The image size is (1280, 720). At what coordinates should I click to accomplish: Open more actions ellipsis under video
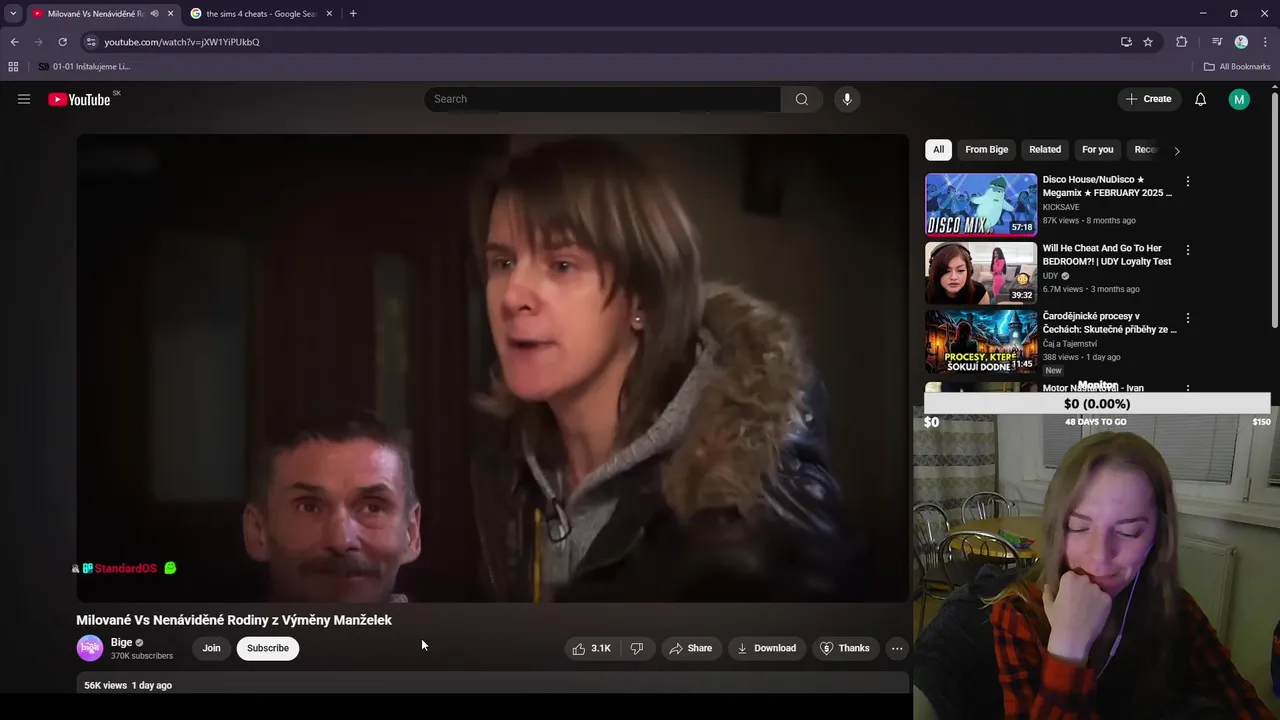[x=897, y=648]
